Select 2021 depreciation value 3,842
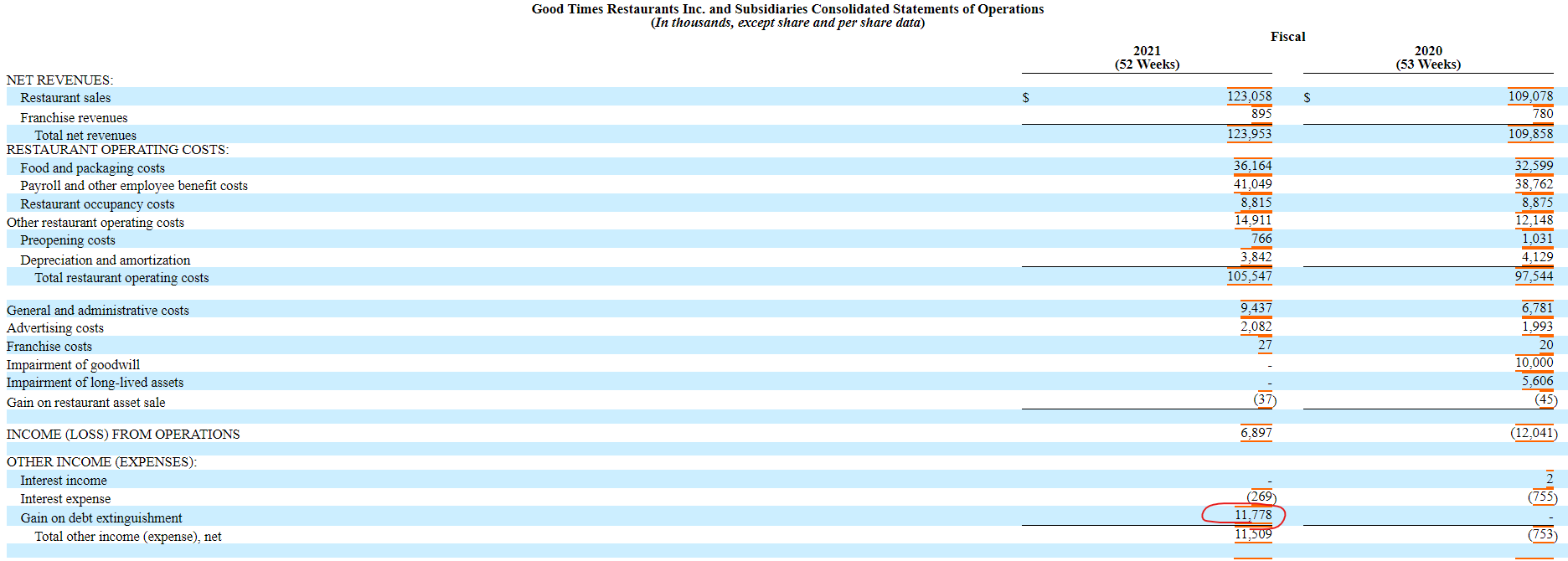1568x561 pixels. 1256,257
